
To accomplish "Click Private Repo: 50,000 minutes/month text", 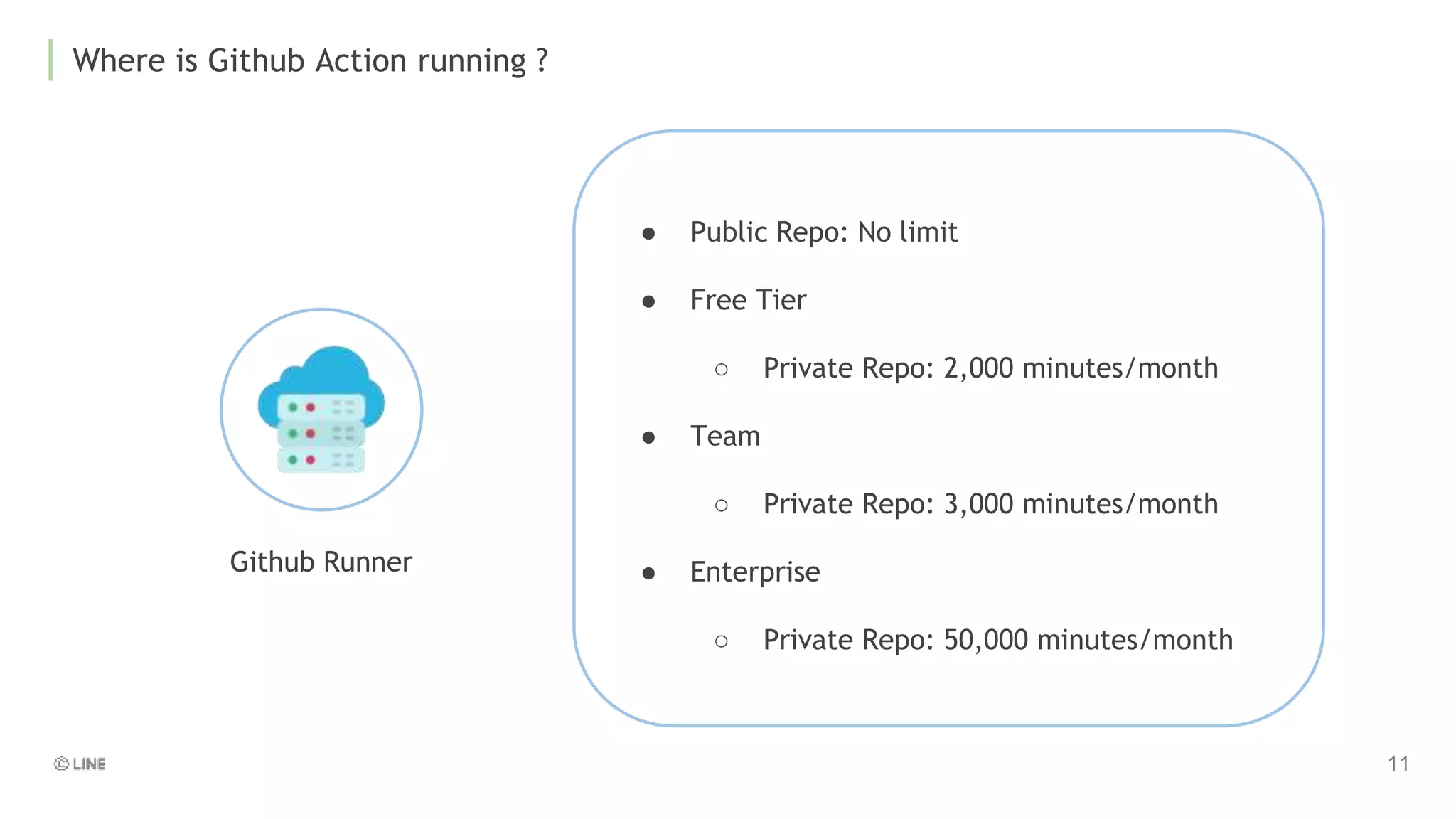I will click(x=997, y=640).
